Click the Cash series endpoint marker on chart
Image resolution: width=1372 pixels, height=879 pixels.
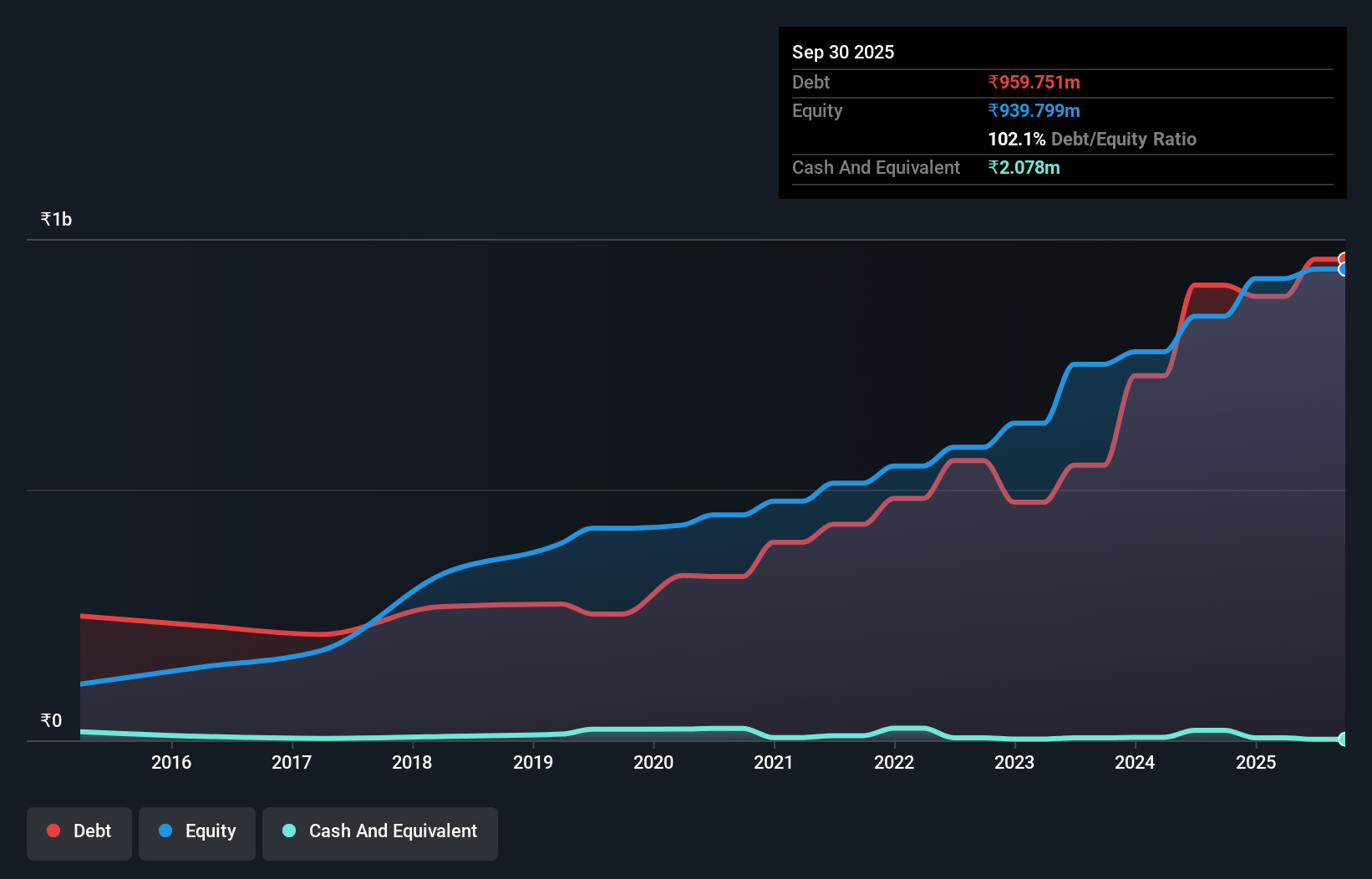1344,739
